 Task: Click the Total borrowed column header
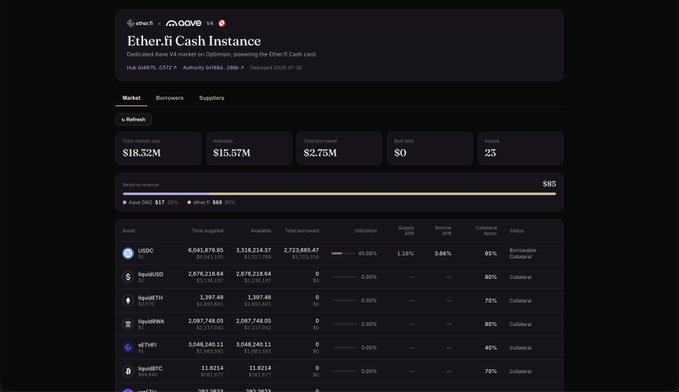(302, 231)
